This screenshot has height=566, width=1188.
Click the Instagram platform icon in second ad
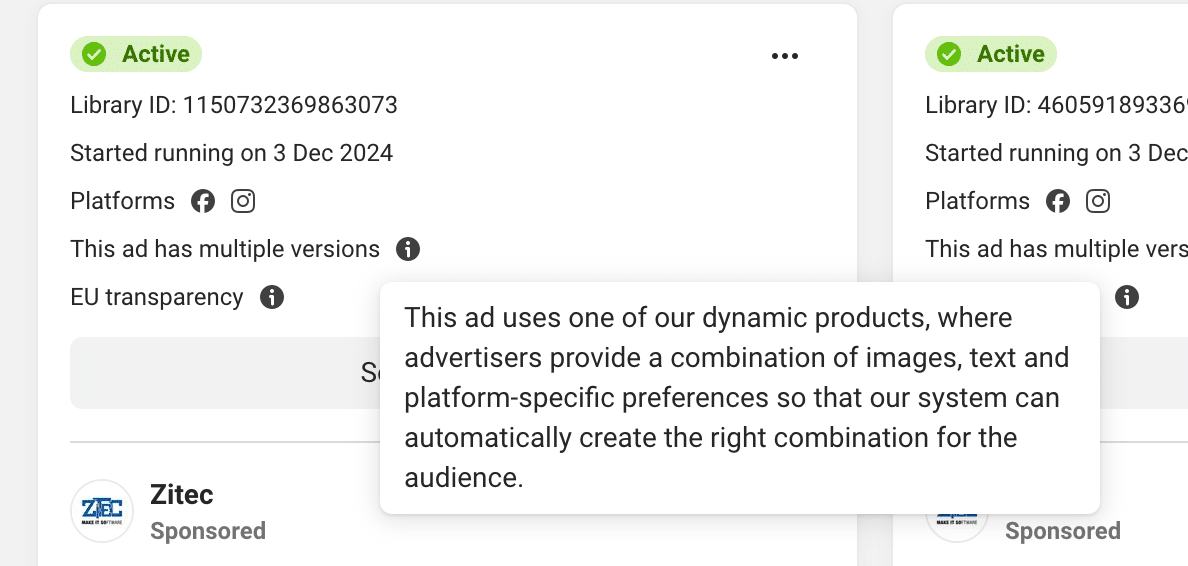(x=1098, y=201)
